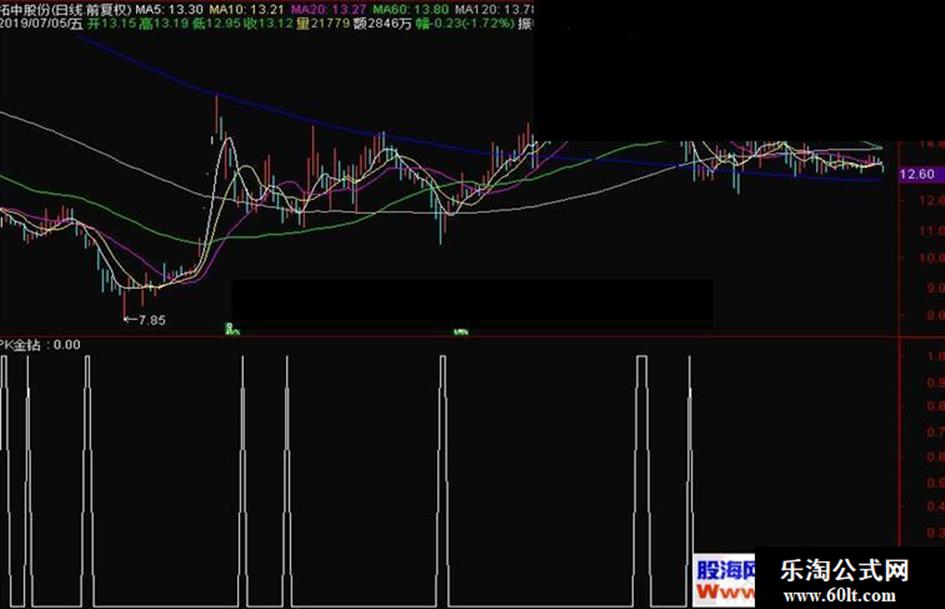Select the green MA60: 13.80 label
The width and height of the screenshot is (945, 609).
point(410,9)
